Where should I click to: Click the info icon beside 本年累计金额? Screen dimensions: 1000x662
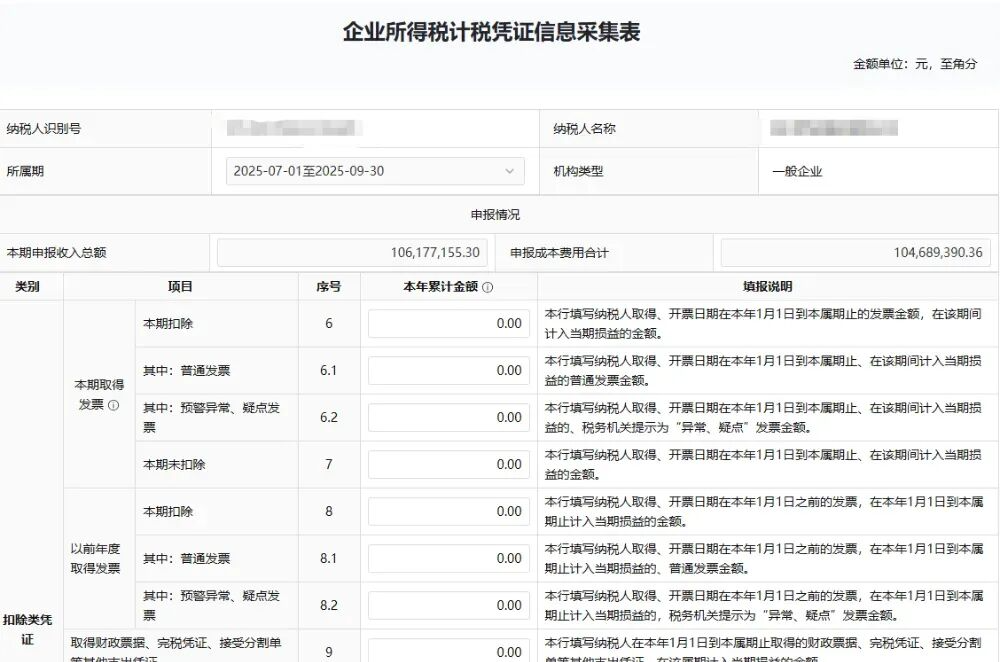488,287
